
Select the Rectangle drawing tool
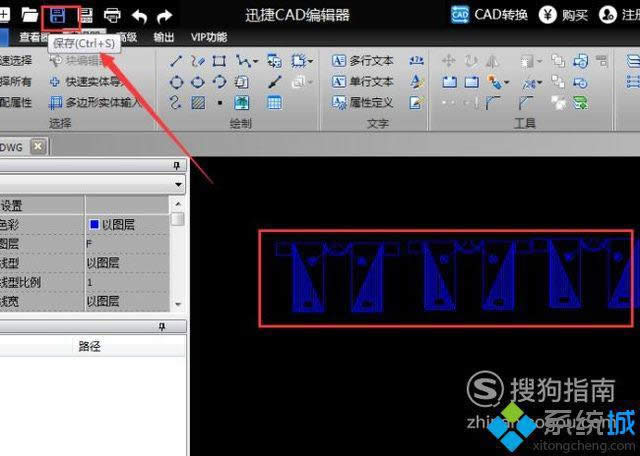coord(219,61)
